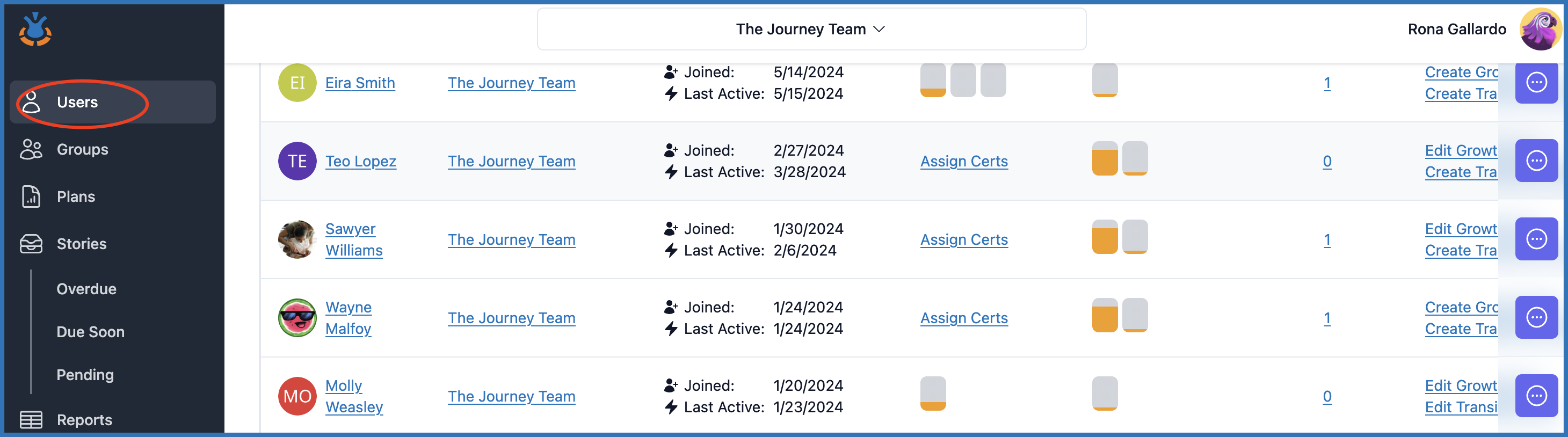Click Sawyer Williams' profile photo
The image size is (1568, 437).
pyautogui.click(x=297, y=239)
